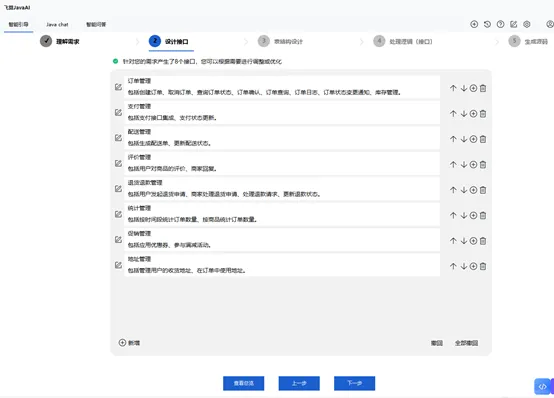Click edit icon for 订单管理 row

118,87
